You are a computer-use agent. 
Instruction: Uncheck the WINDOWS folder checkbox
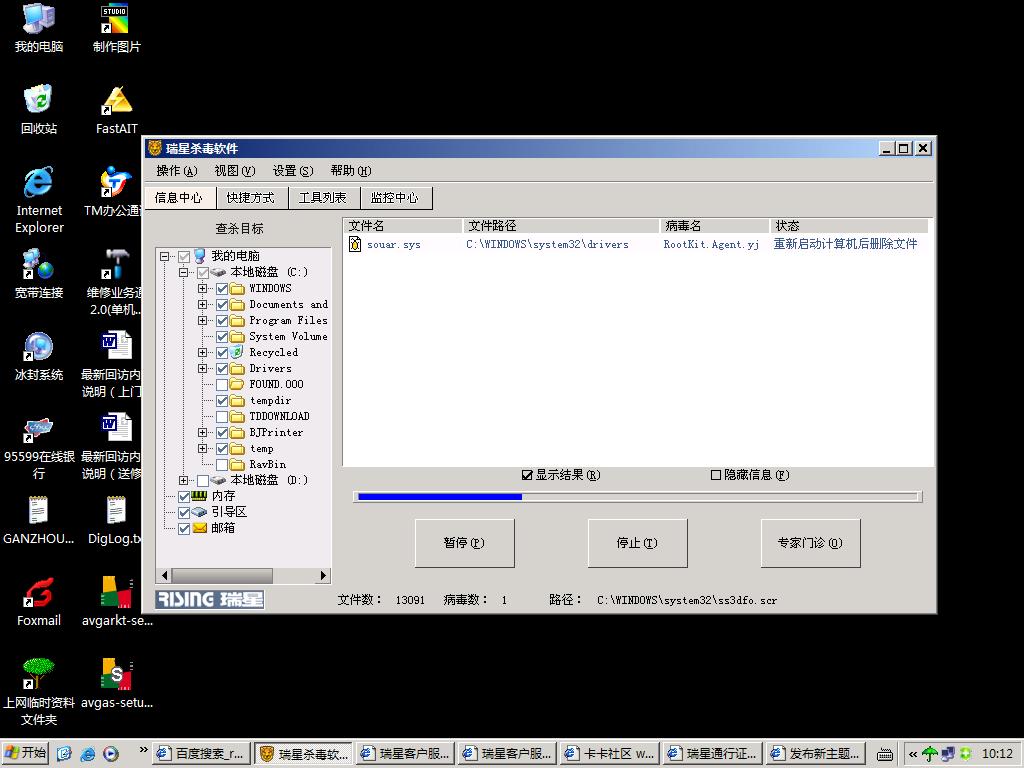(x=222, y=289)
